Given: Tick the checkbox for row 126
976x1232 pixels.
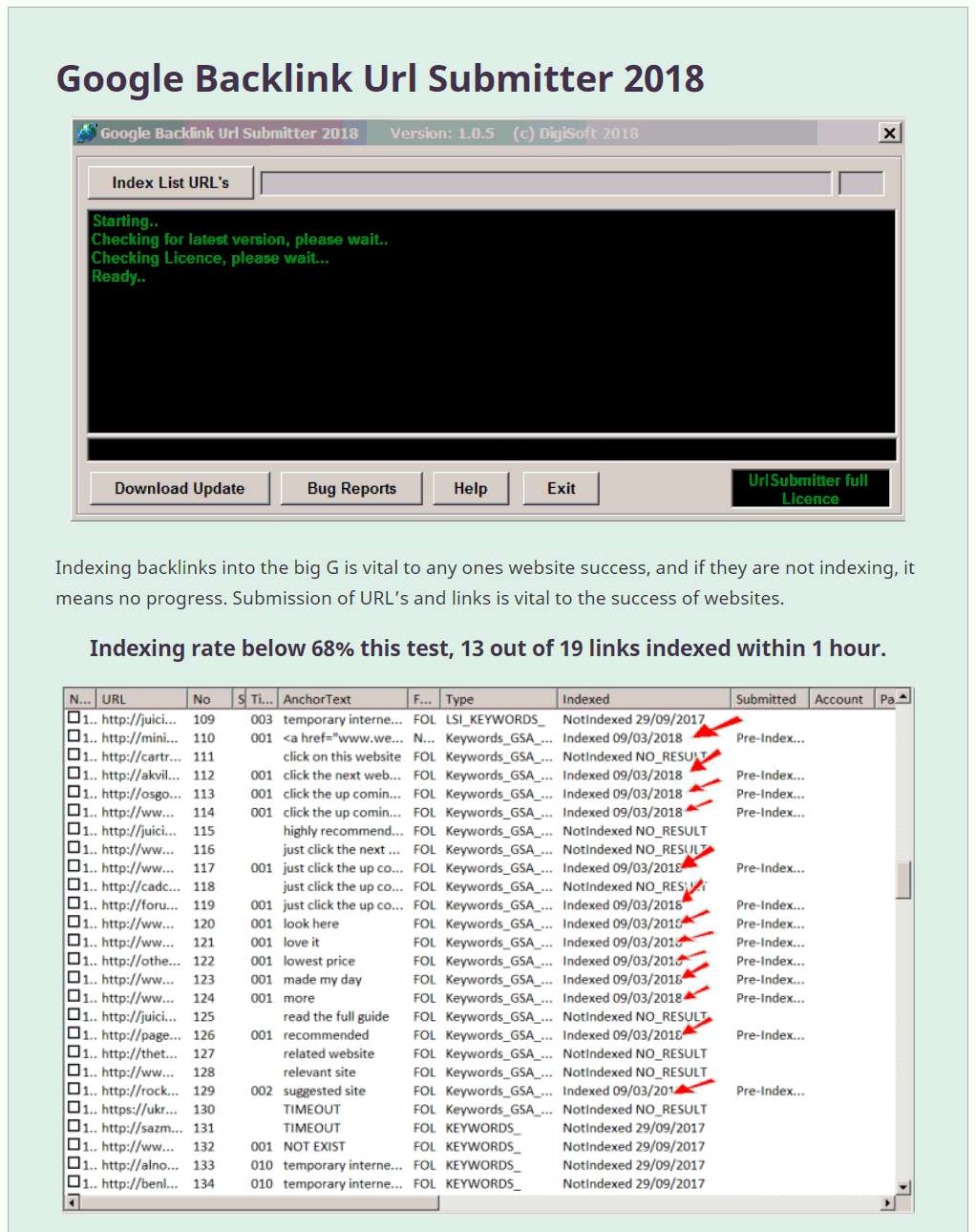Looking at the screenshot, I should [x=74, y=1033].
